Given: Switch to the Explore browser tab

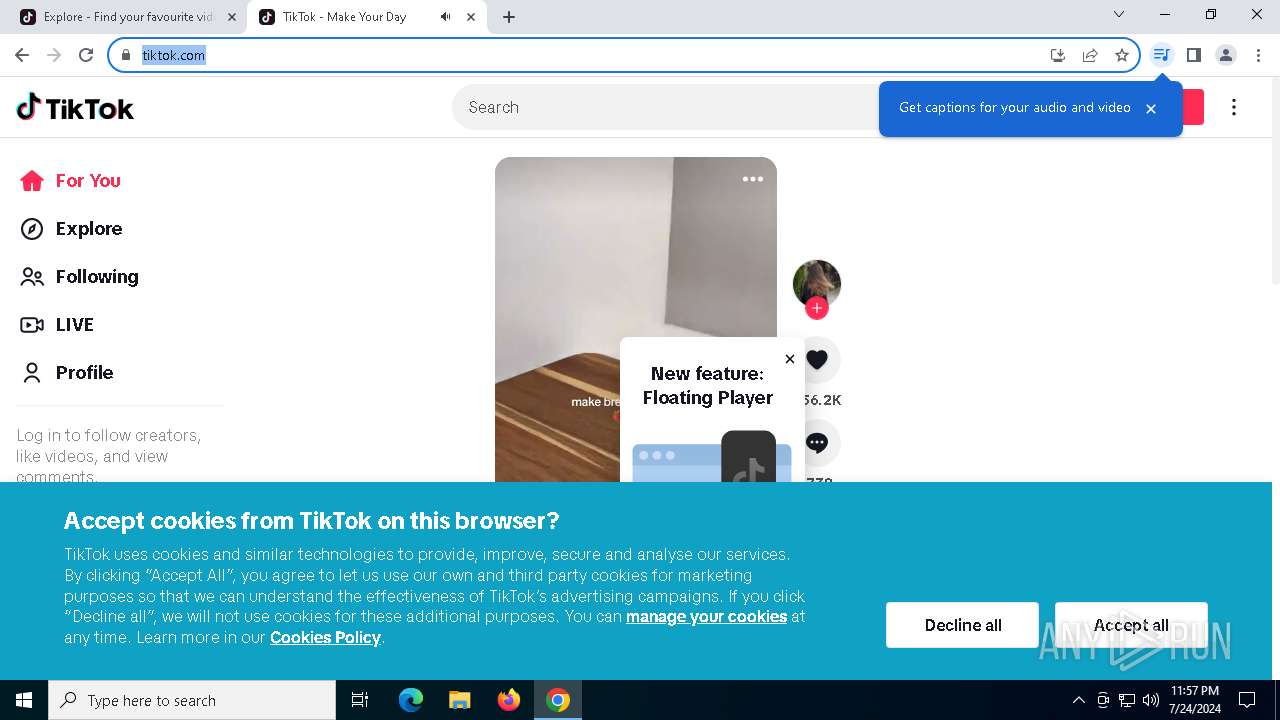Looking at the screenshot, I should tap(128, 17).
